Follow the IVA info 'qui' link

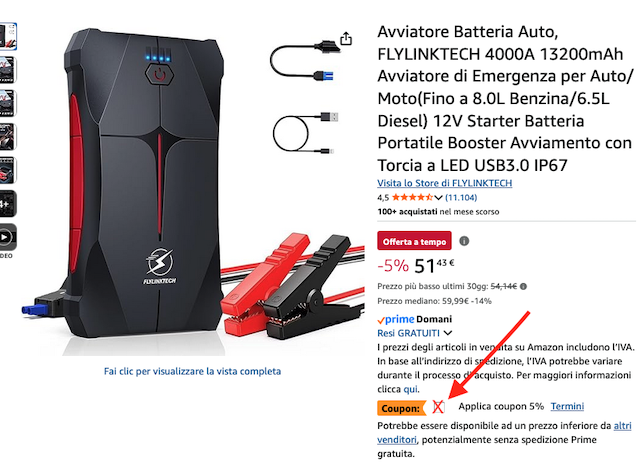point(411,389)
